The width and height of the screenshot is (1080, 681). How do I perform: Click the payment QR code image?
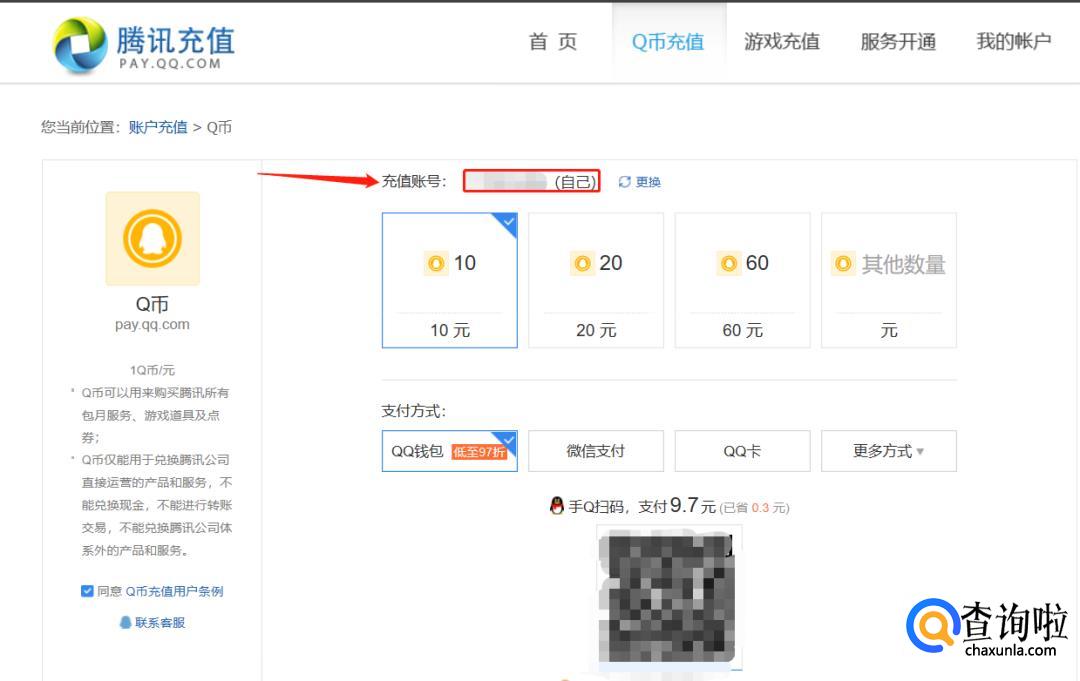coord(668,597)
